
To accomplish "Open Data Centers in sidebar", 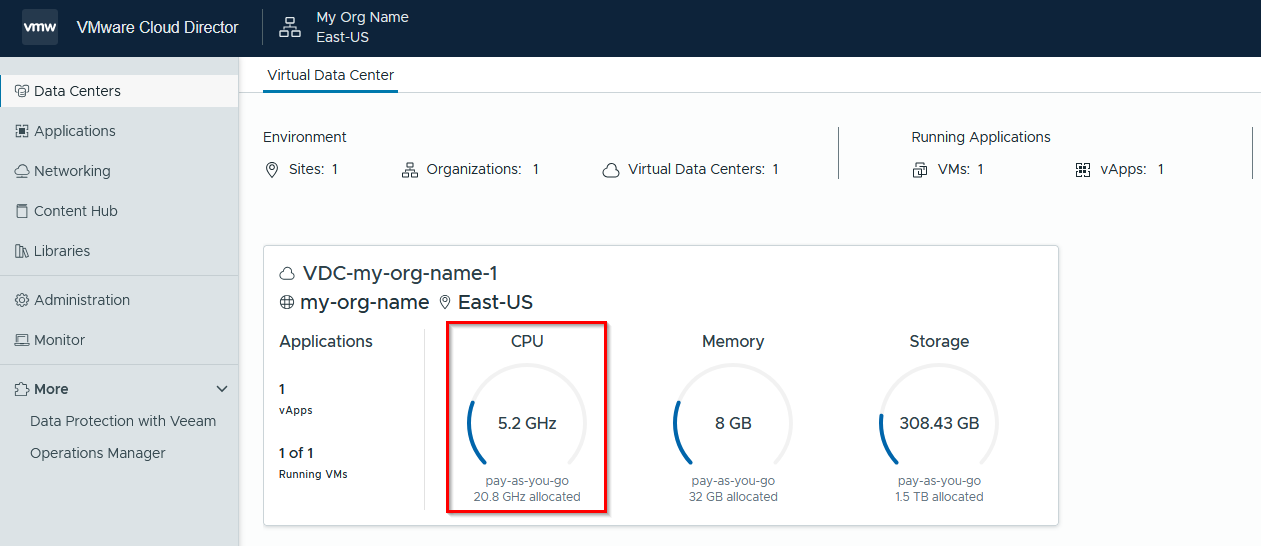I will coord(119,91).
